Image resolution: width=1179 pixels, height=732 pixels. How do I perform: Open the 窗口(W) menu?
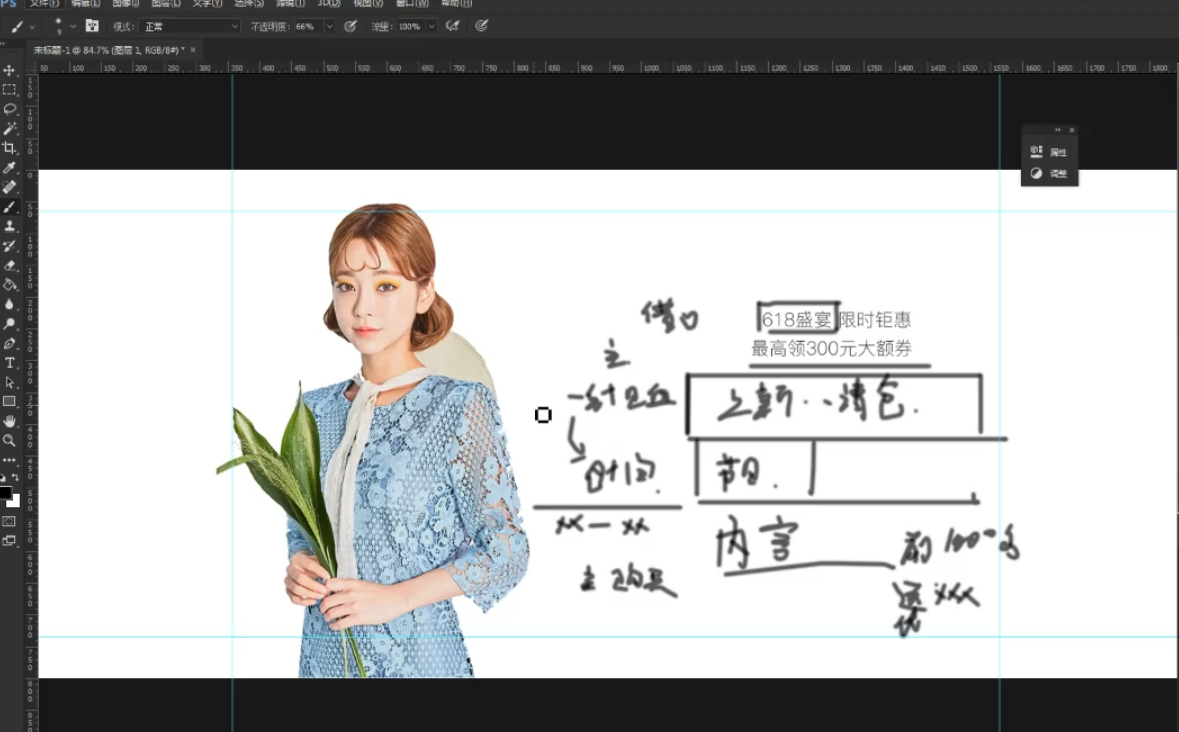[412, 4]
